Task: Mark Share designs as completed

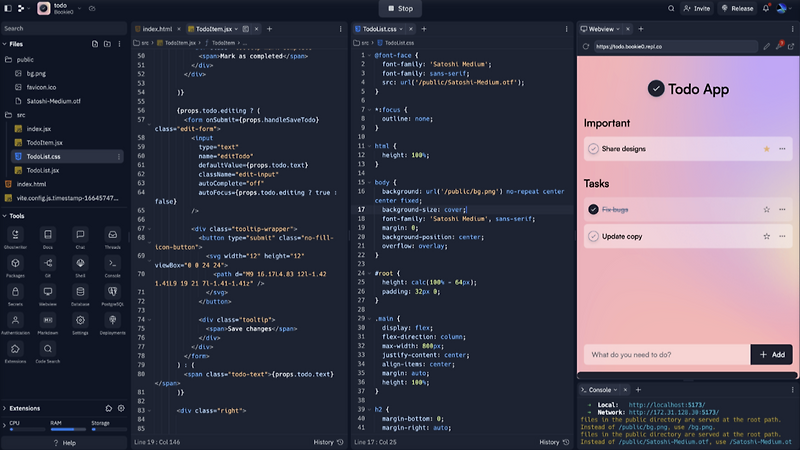Action: 593,148
